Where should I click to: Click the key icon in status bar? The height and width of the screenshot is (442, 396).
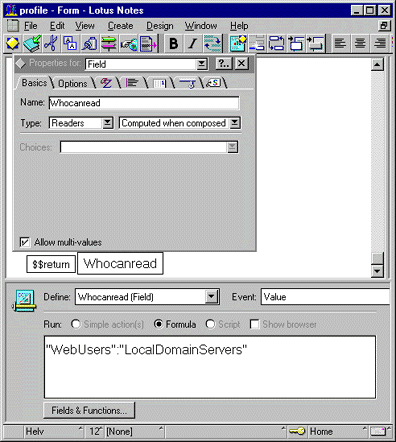click(297, 431)
